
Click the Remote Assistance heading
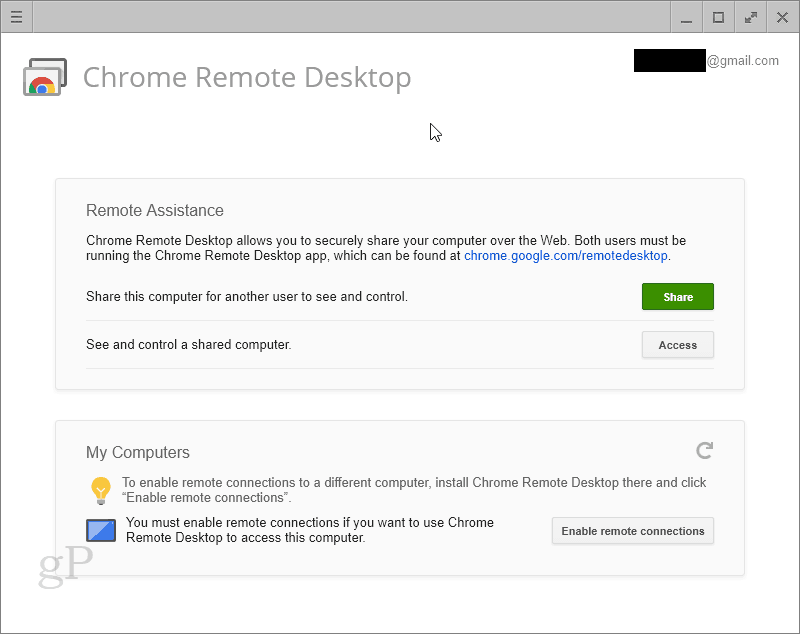click(155, 210)
